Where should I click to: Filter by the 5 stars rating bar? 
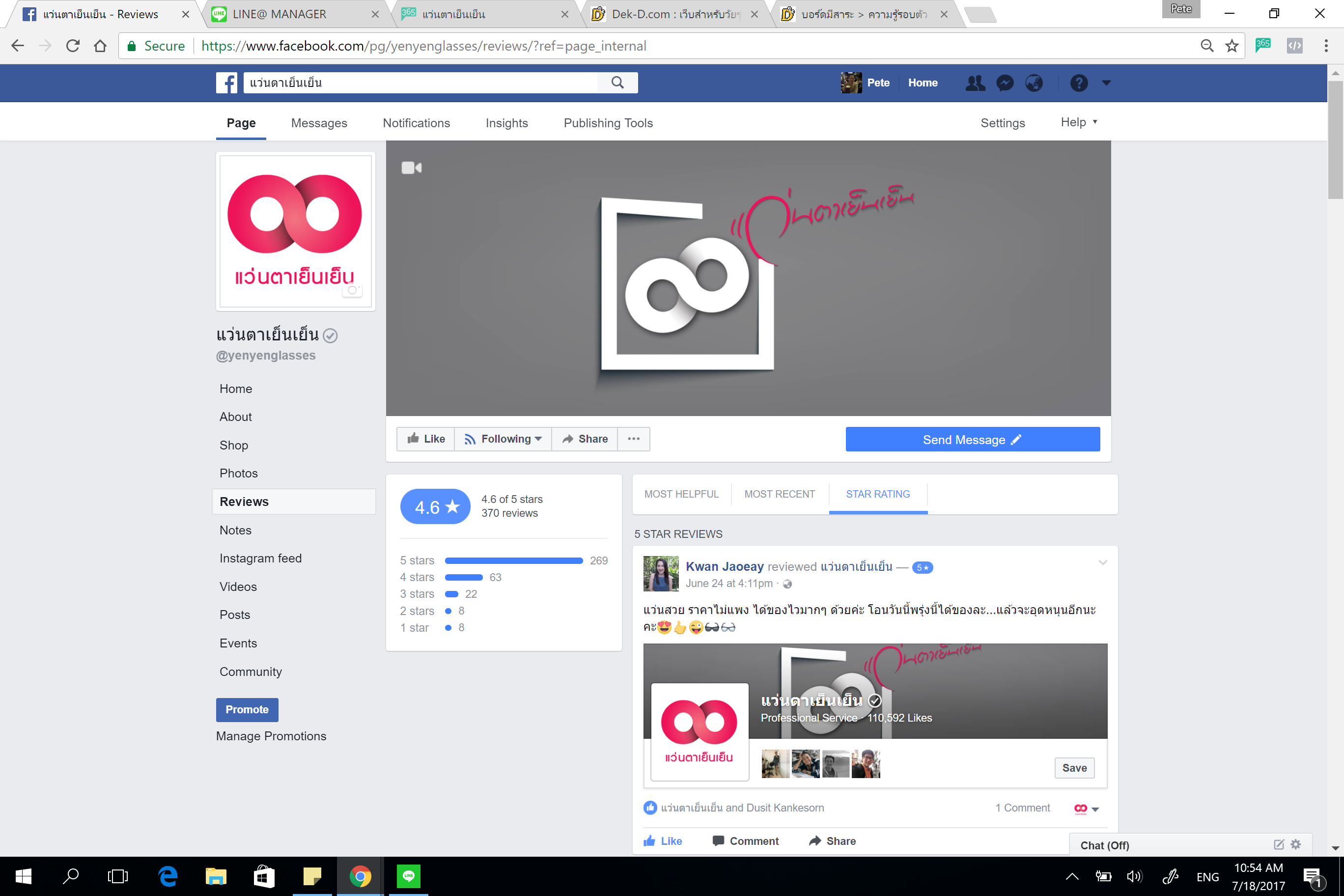click(x=513, y=560)
